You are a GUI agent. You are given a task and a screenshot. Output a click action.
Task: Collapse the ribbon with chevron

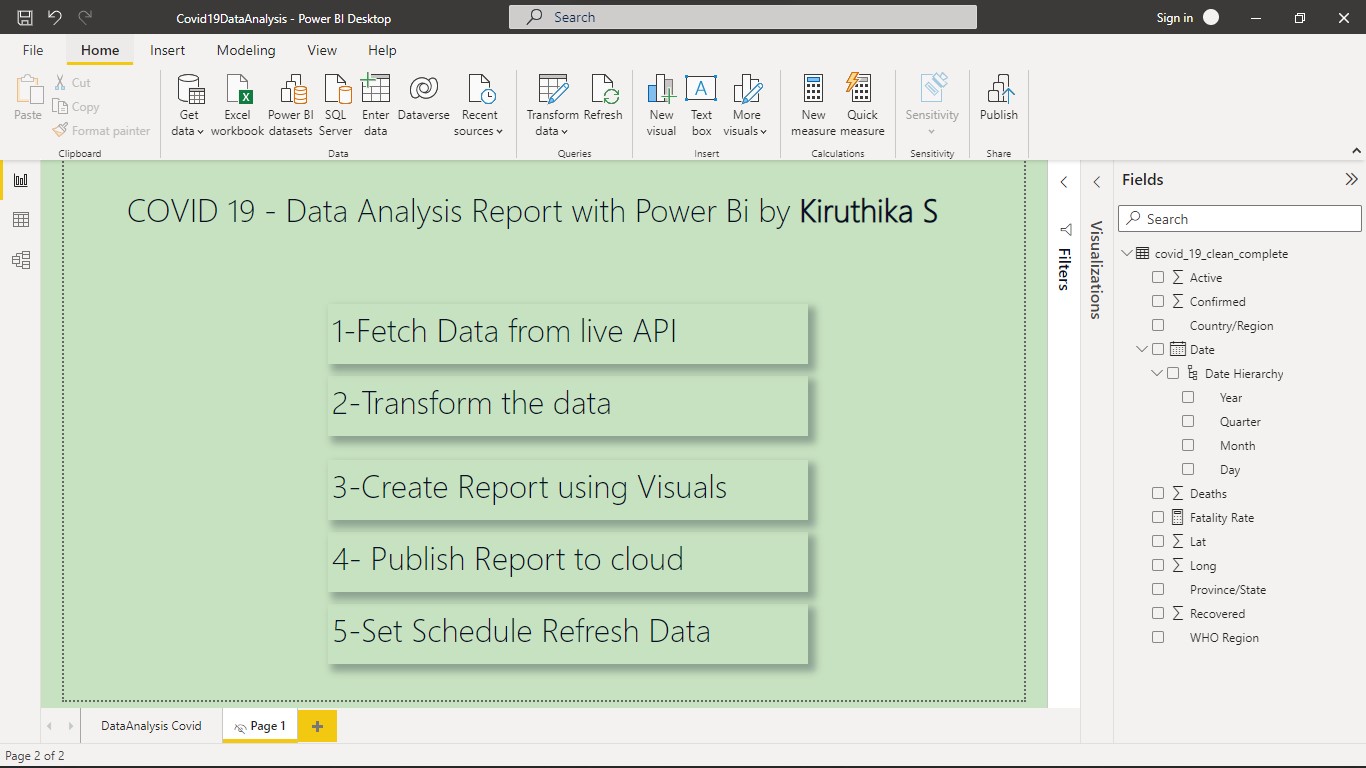1356,151
